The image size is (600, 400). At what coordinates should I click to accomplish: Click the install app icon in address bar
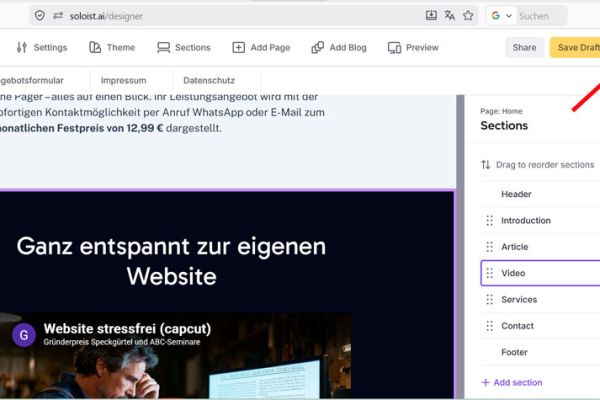[x=431, y=15]
